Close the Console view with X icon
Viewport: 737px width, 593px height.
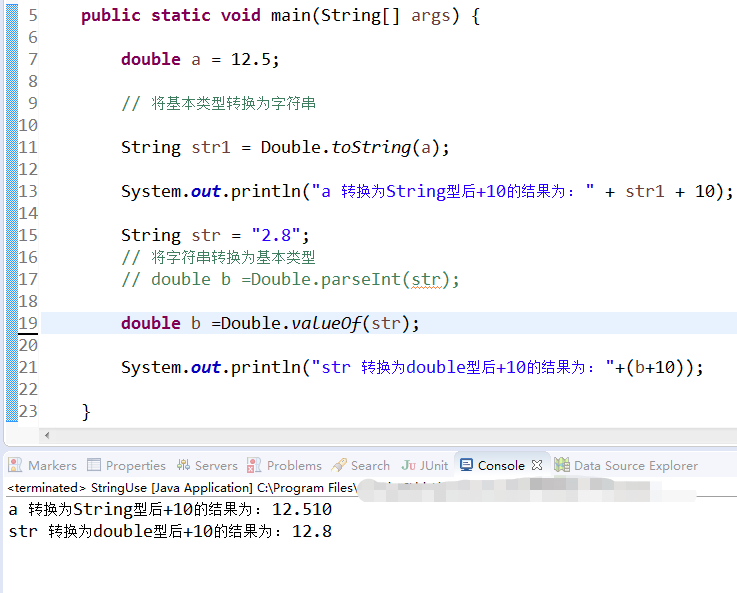pyautogui.click(x=537, y=465)
